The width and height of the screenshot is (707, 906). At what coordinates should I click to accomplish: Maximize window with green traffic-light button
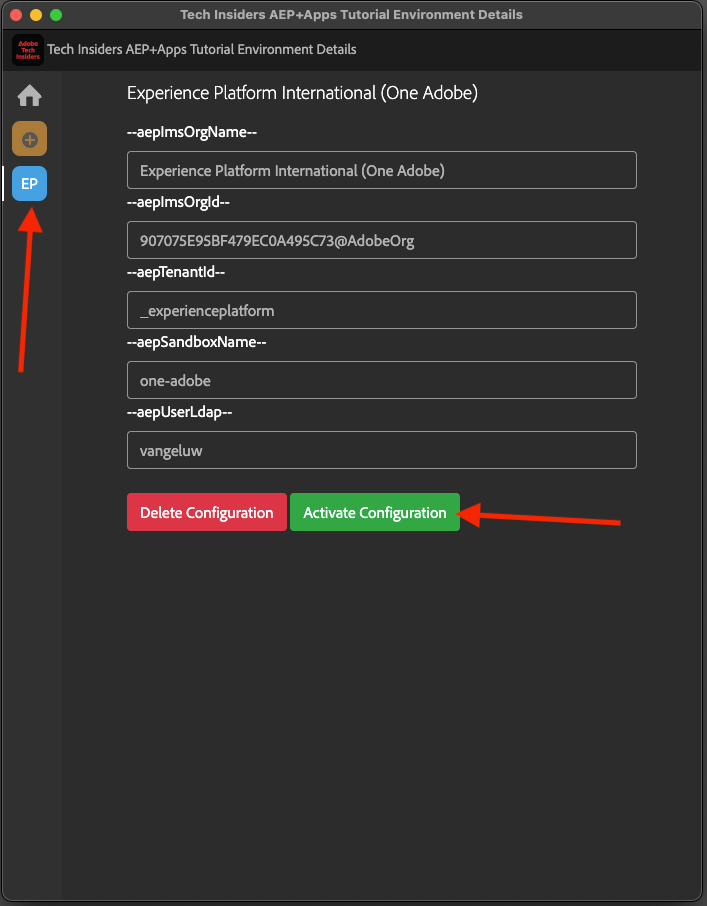pos(56,15)
